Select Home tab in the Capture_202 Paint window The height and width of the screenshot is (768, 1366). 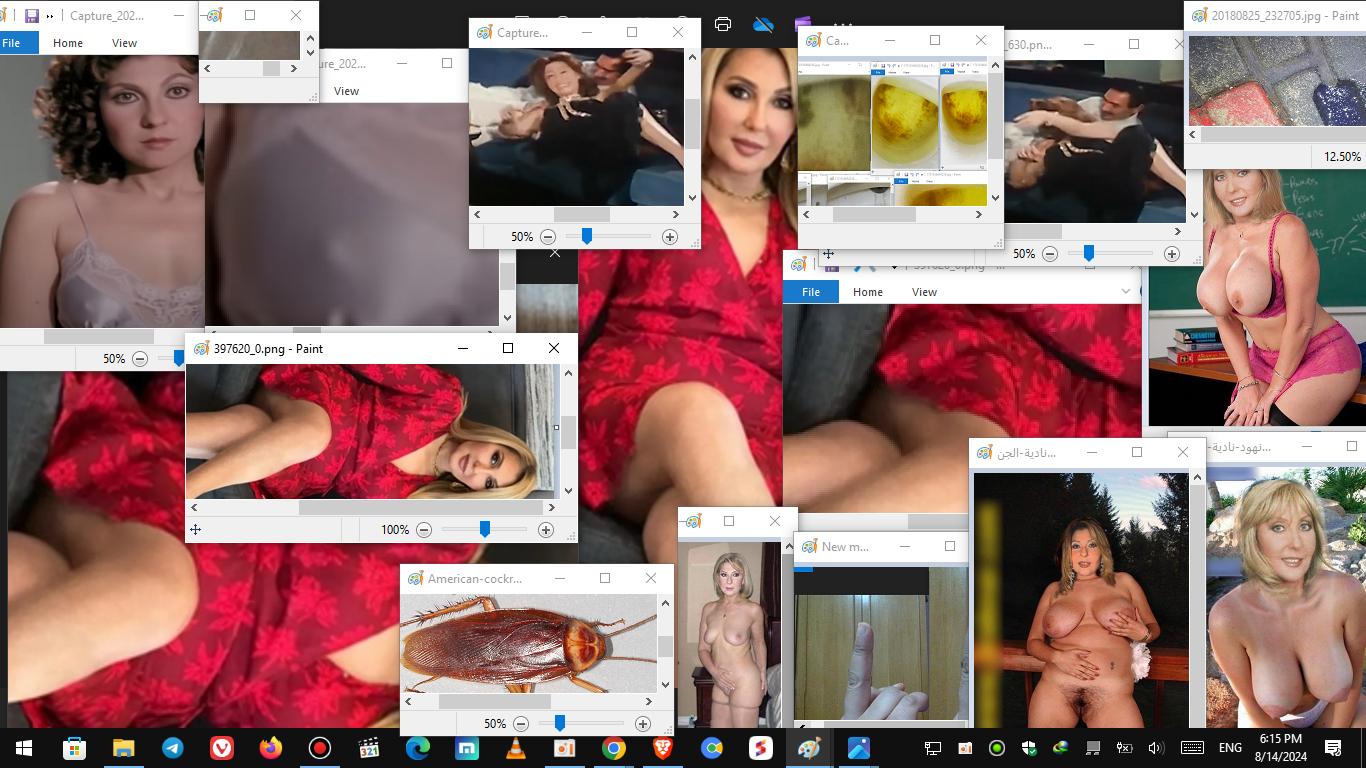68,43
